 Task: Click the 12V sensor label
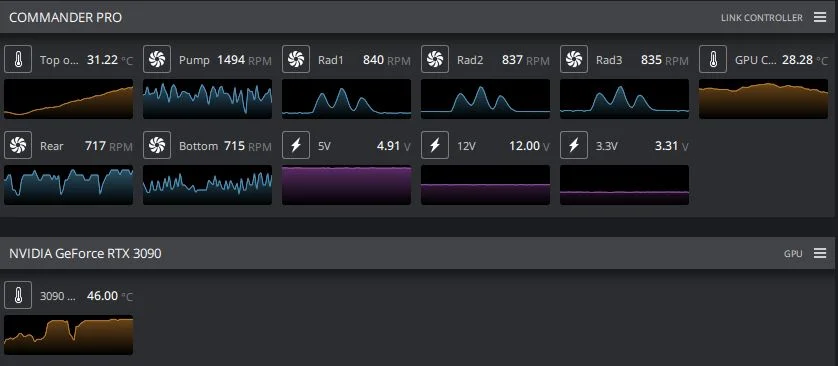(x=466, y=146)
